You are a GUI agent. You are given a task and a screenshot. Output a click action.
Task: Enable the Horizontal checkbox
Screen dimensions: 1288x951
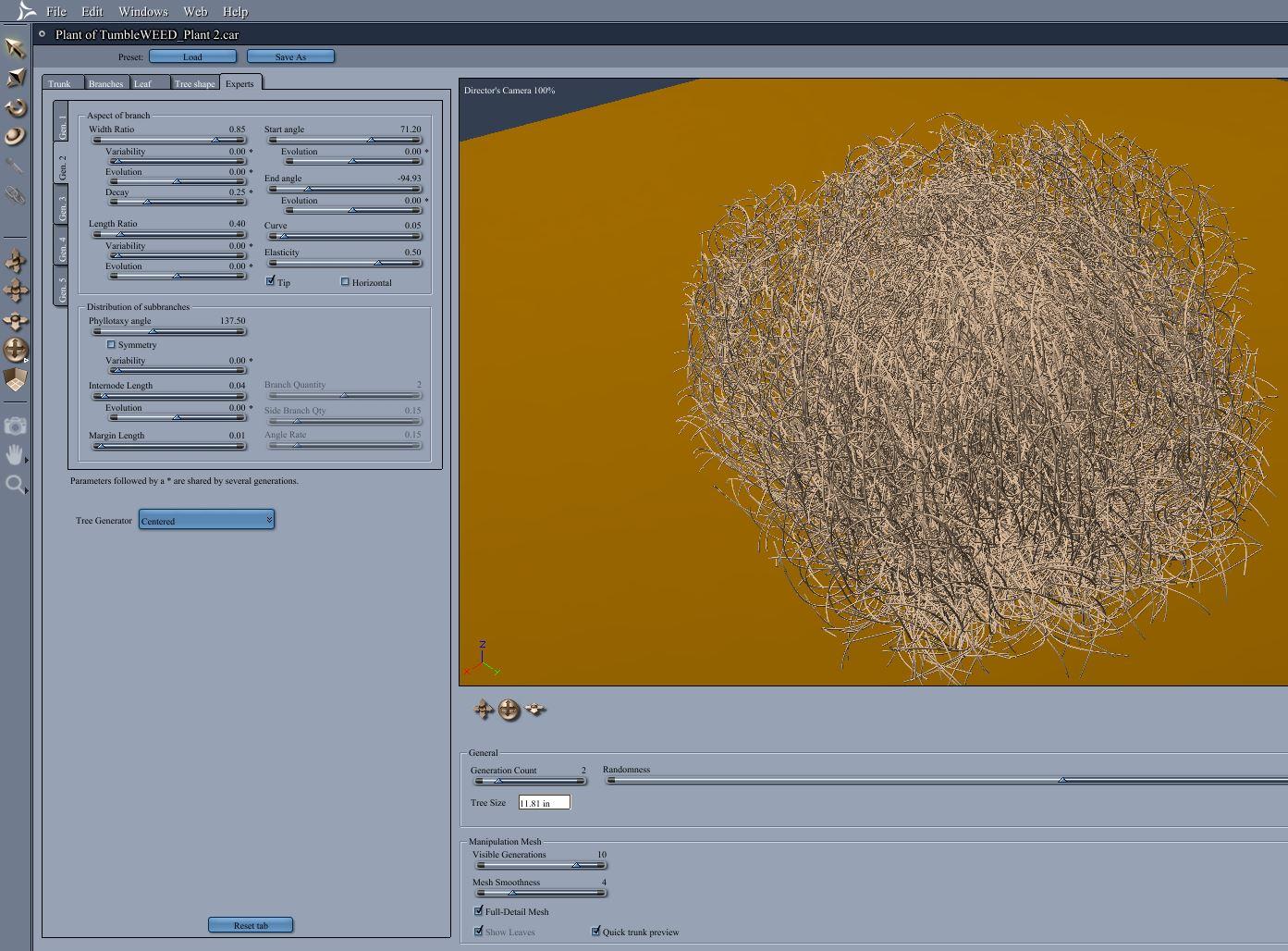[x=345, y=281]
